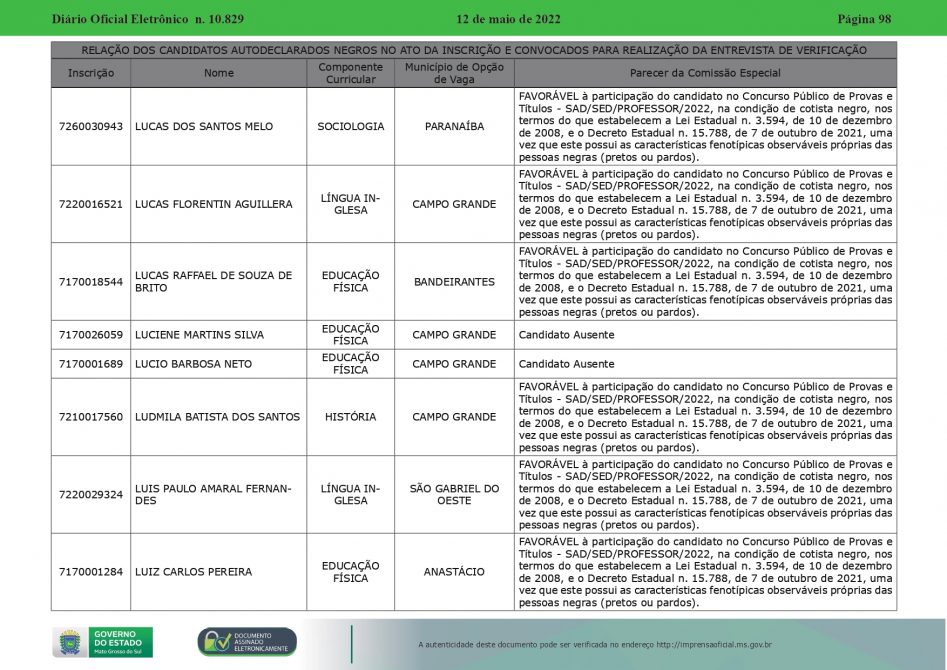This screenshot has height=670, width=947.
Task: Click the Município de Opção de Vaga header
Action: 454,73
